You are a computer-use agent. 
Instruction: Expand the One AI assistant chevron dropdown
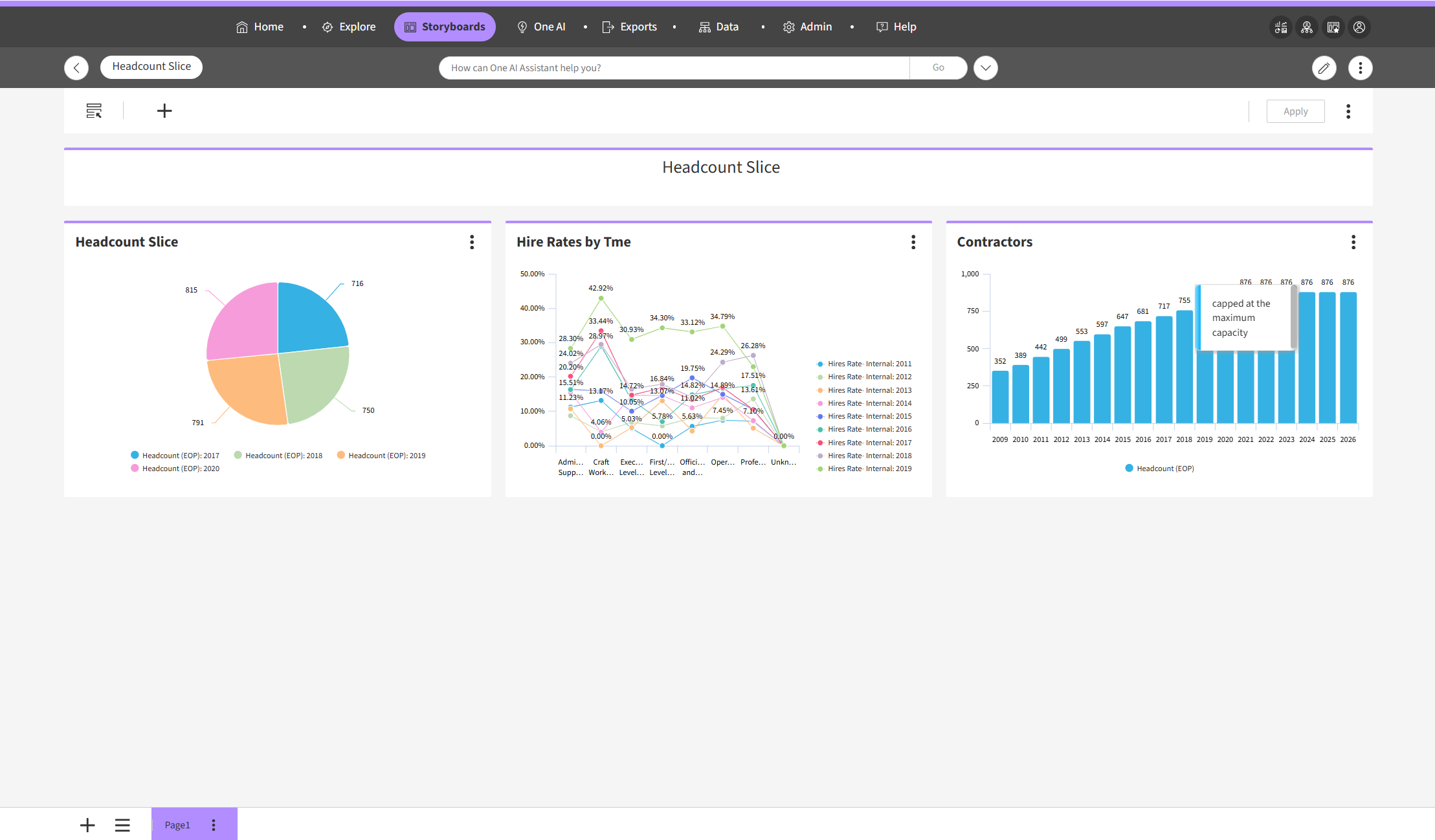click(x=985, y=68)
